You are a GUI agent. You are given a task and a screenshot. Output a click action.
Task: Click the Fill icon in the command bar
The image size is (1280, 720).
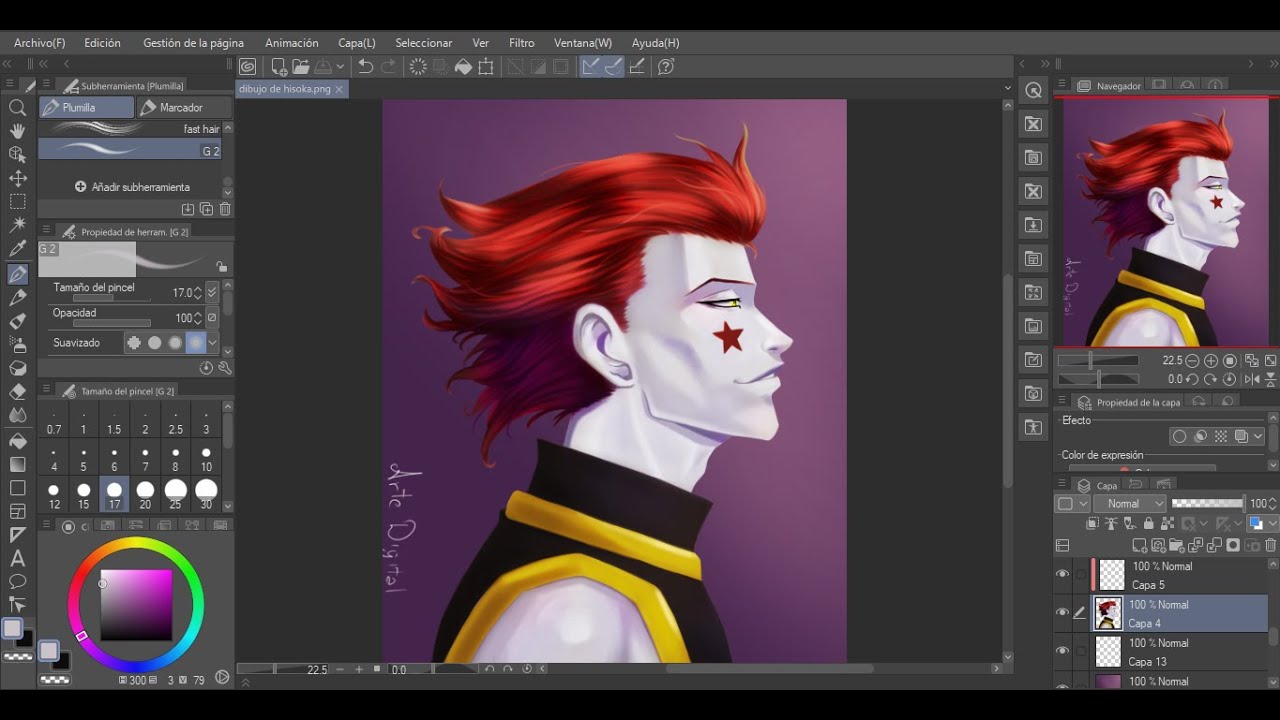click(463, 67)
